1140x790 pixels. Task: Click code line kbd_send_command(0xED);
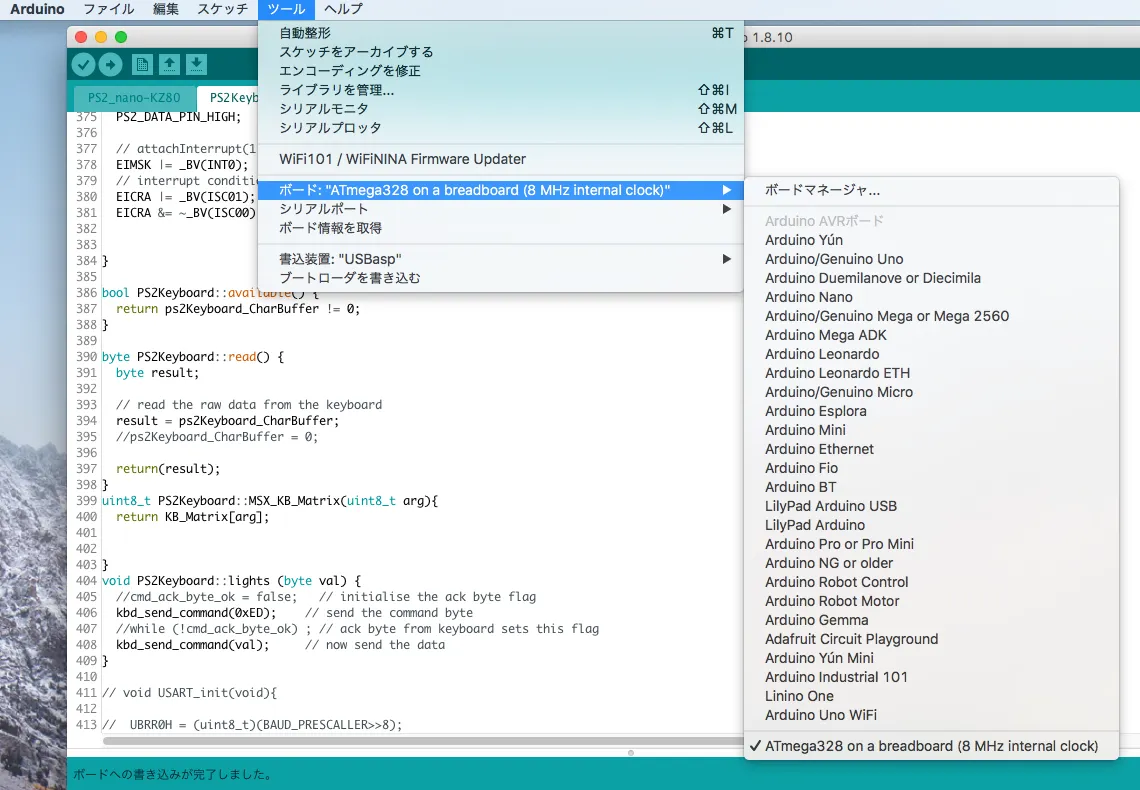click(x=196, y=613)
